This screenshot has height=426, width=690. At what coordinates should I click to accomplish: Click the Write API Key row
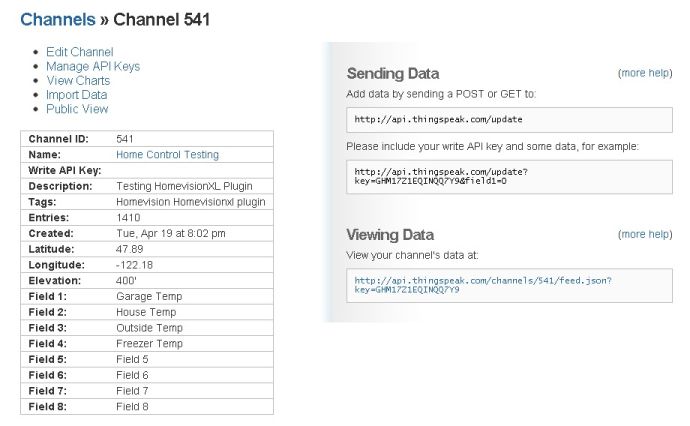[147, 170]
